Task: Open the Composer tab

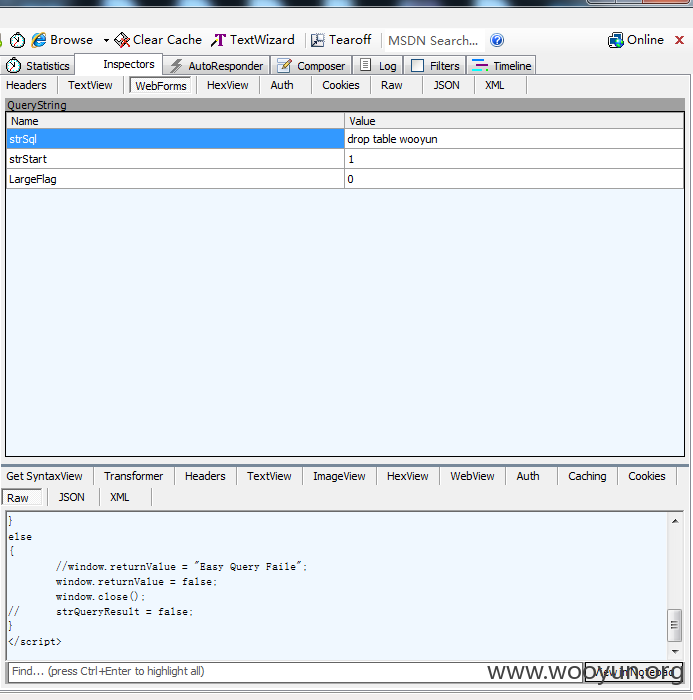Action: click(311, 66)
